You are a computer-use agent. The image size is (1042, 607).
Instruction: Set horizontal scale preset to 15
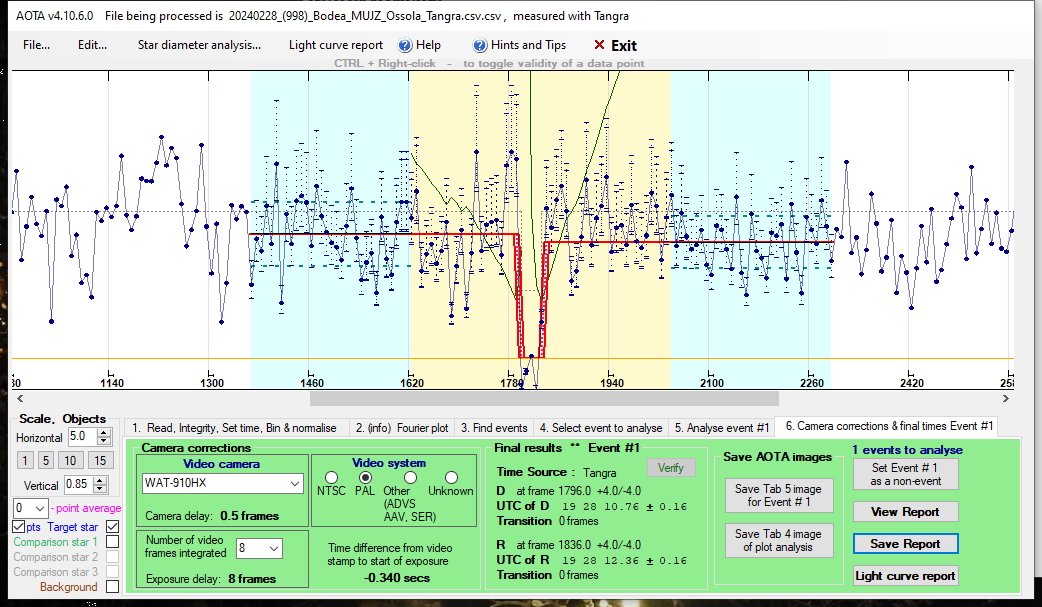[x=100, y=460]
